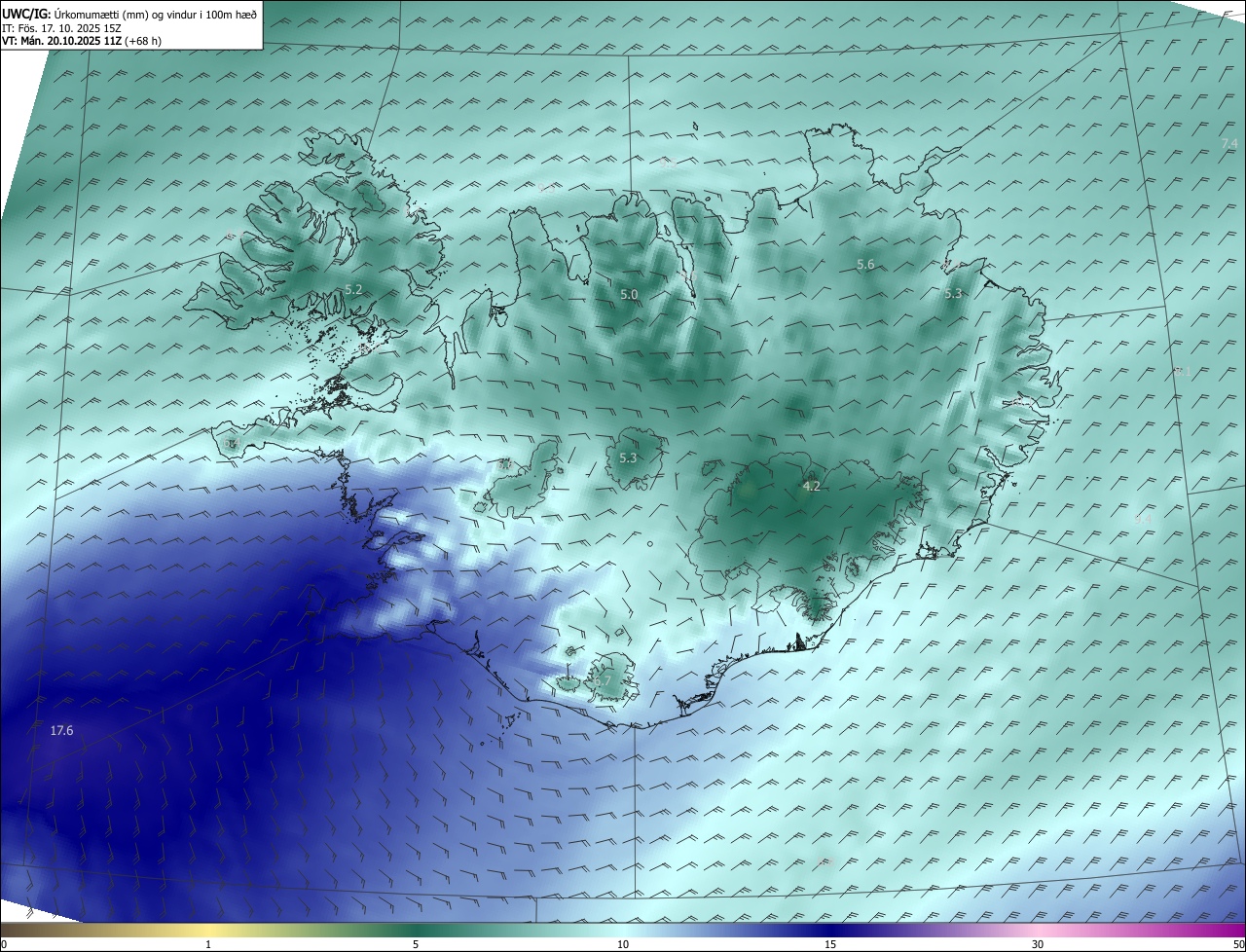
Task: Click the 4.2 value on Vatnajökull glacier
Action: pyautogui.click(x=811, y=486)
